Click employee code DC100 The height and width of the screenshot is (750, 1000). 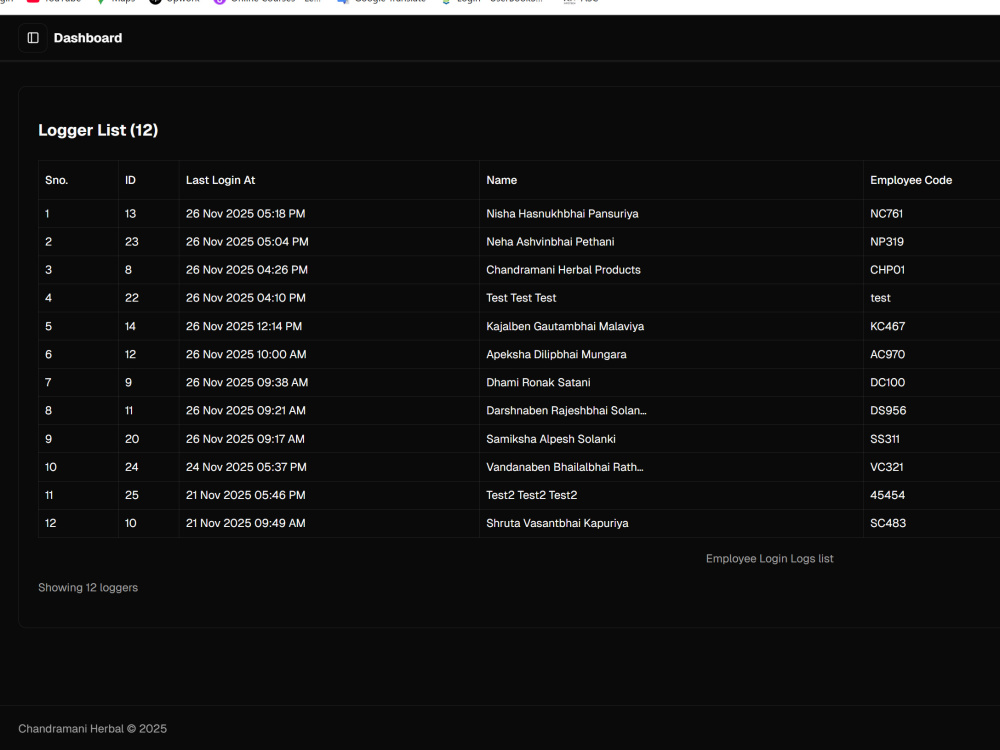[887, 383]
